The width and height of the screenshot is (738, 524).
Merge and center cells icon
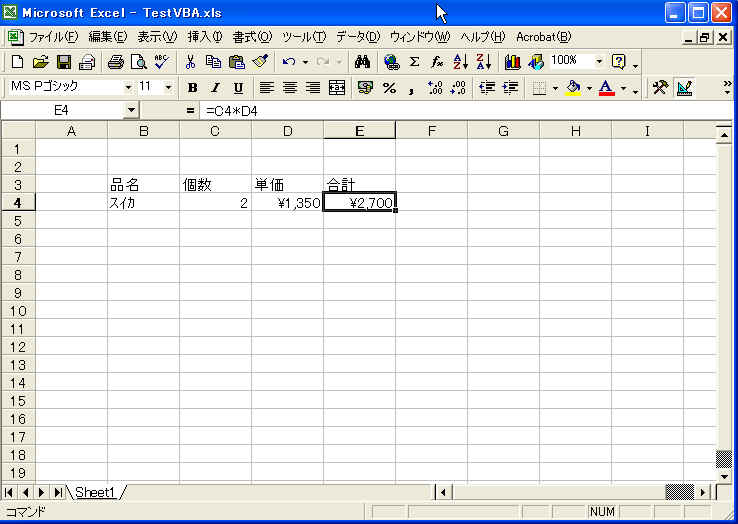pyautogui.click(x=337, y=88)
